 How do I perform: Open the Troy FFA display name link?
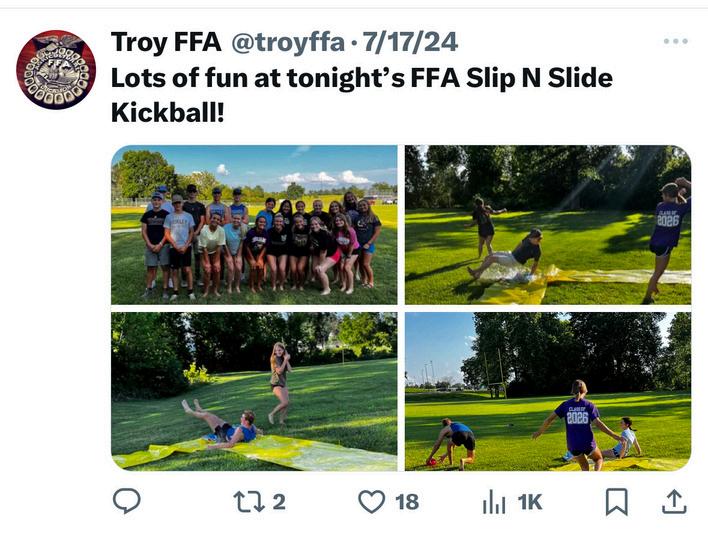(166, 42)
